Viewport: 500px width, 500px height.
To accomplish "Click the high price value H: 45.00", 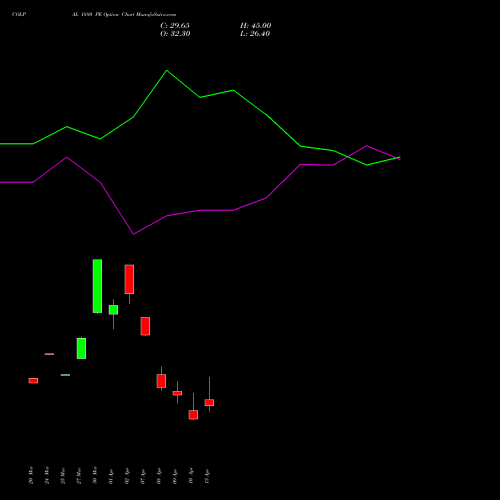I will 256,26.
